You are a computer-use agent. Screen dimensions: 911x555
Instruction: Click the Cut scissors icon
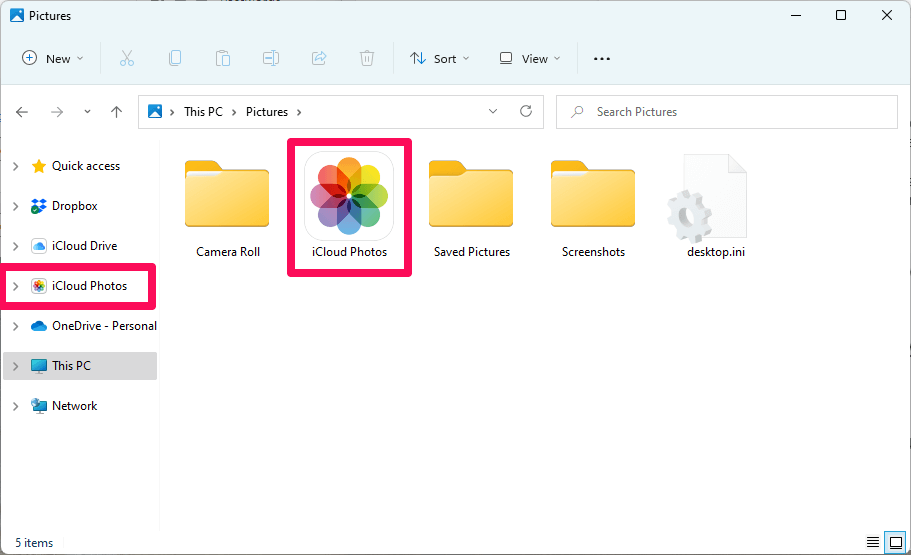(127, 59)
